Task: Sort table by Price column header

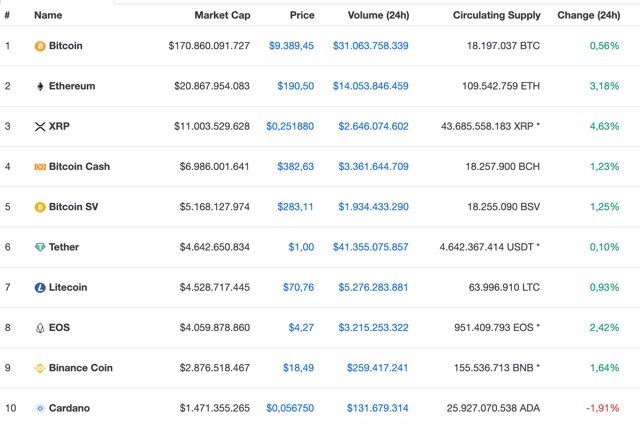Action: (x=302, y=15)
